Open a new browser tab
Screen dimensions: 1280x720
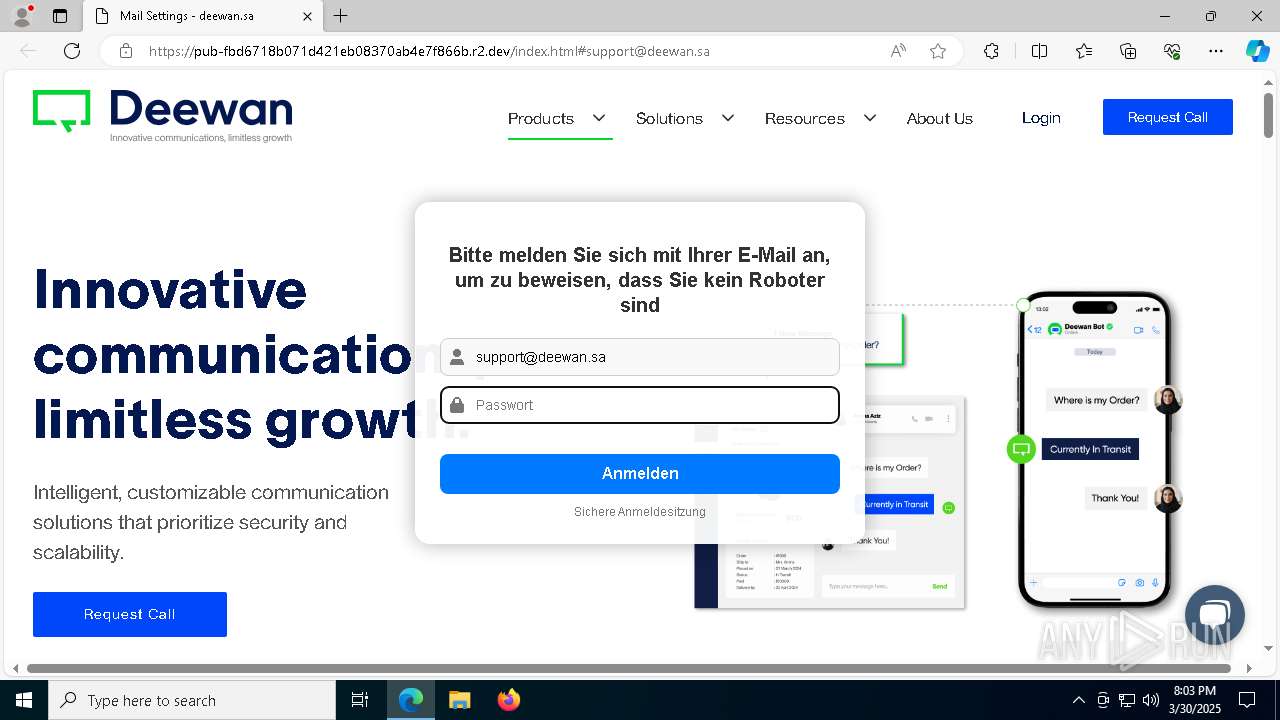[340, 16]
